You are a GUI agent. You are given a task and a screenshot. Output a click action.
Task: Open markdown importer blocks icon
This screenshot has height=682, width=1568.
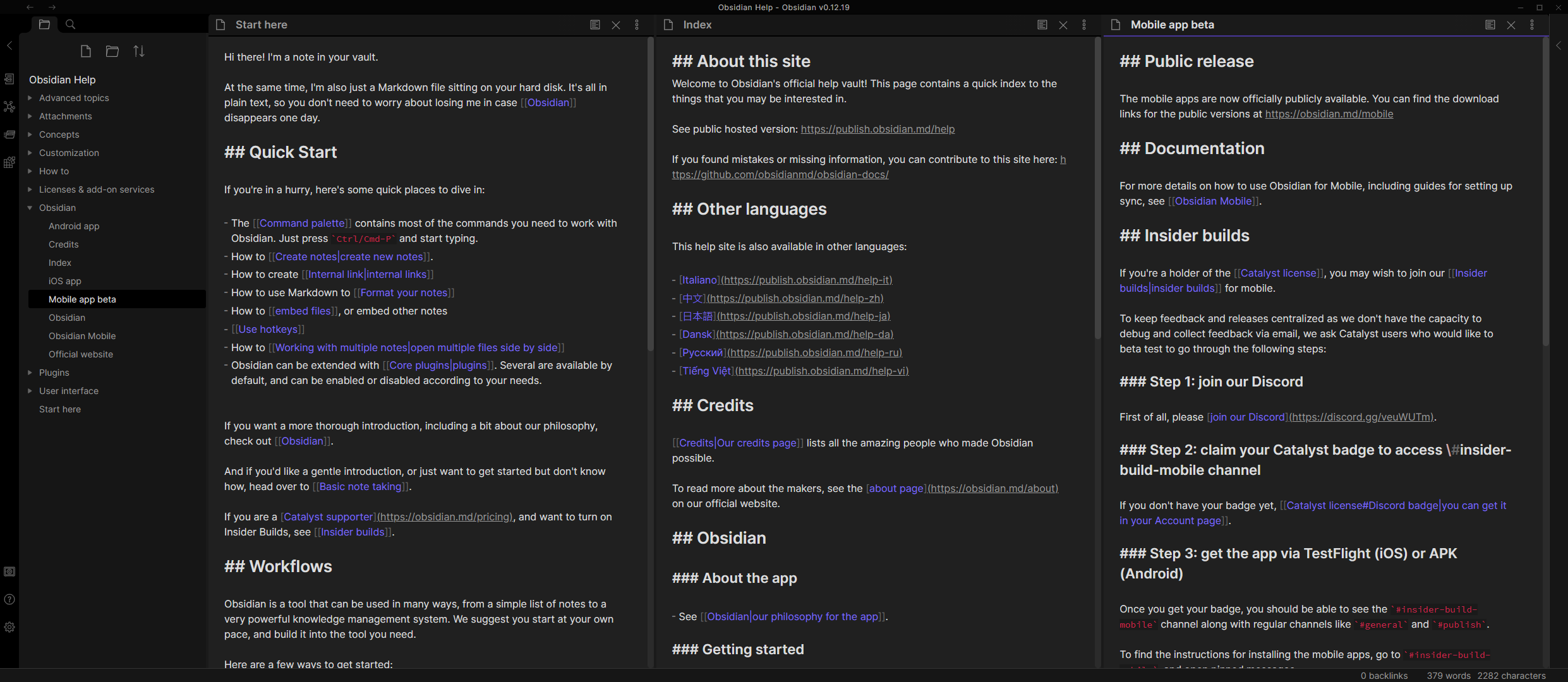(x=9, y=162)
